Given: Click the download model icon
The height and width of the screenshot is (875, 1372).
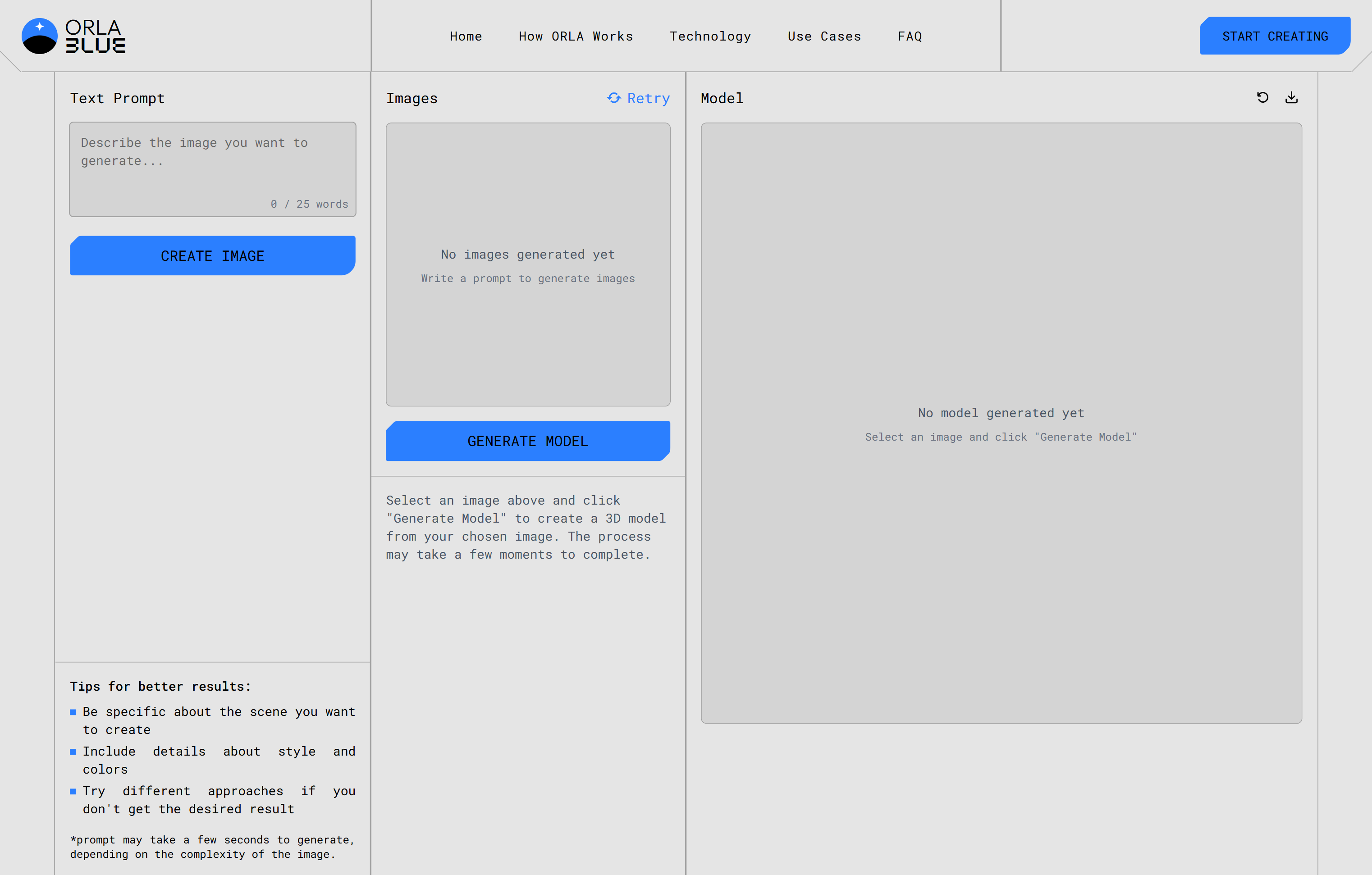Looking at the screenshot, I should coord(1292,97).
